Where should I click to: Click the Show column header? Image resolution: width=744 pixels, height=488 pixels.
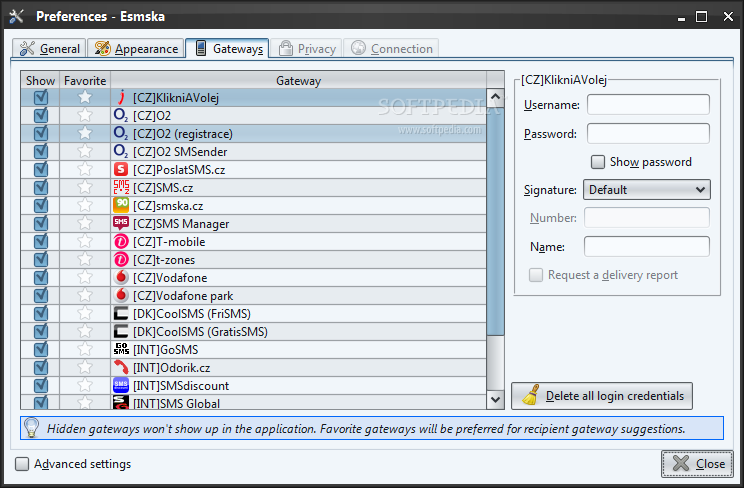point(40,81)
